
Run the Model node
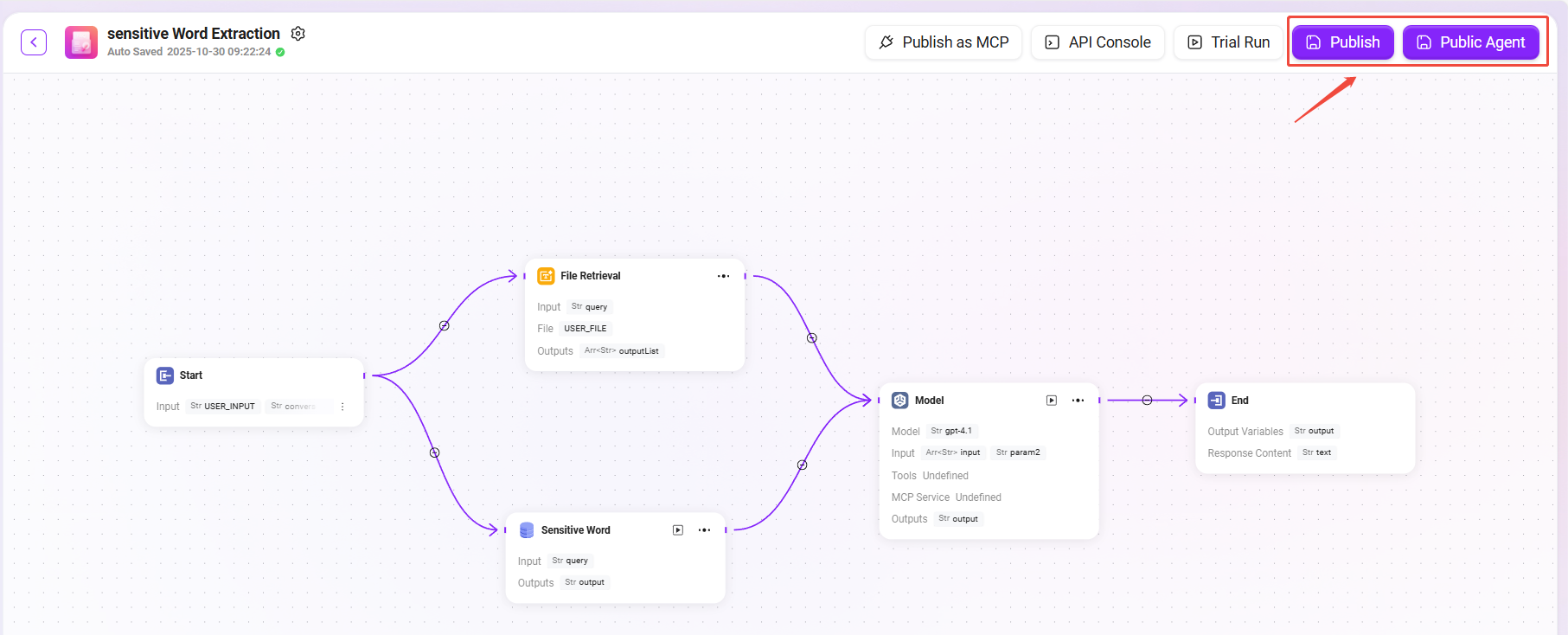click(x=1052, y=401)
